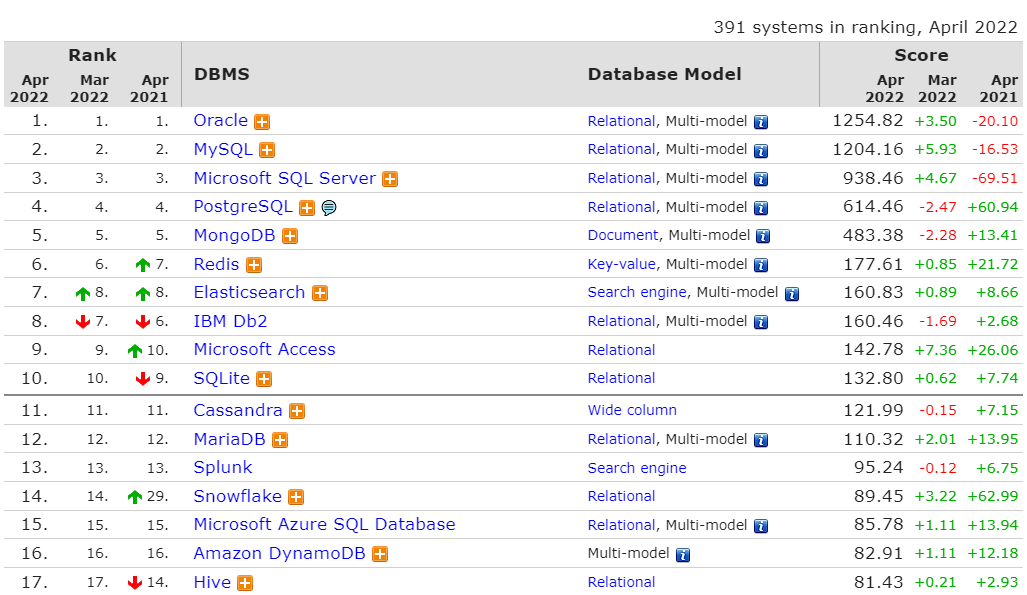
Task: Click the info icon in MariaDB row
Action: pyautogui.click(x=761, y=440)
